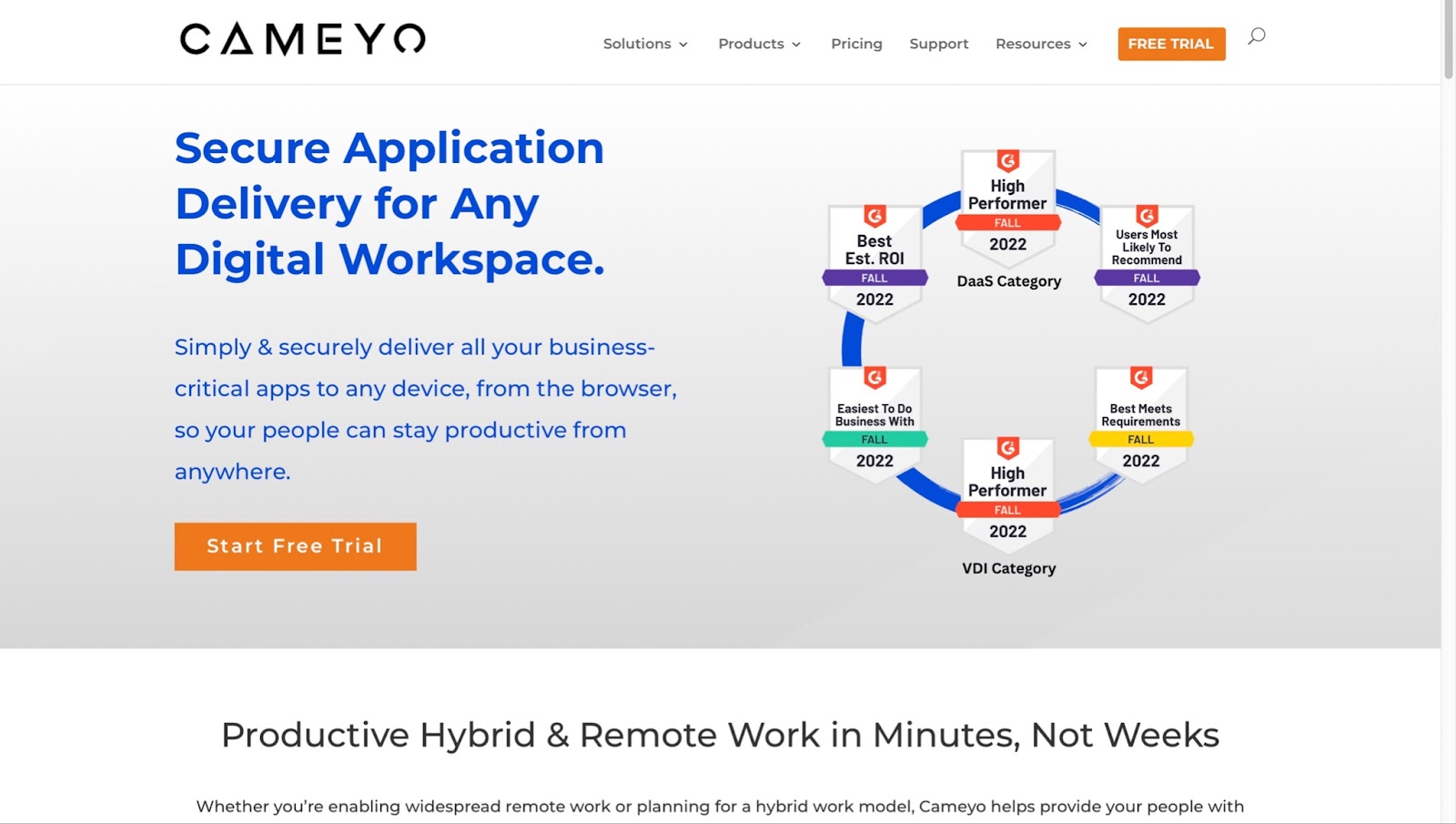Screen dimensions: 1456x824
Task: Open the Support page
Action: click(x=939, y=44)
